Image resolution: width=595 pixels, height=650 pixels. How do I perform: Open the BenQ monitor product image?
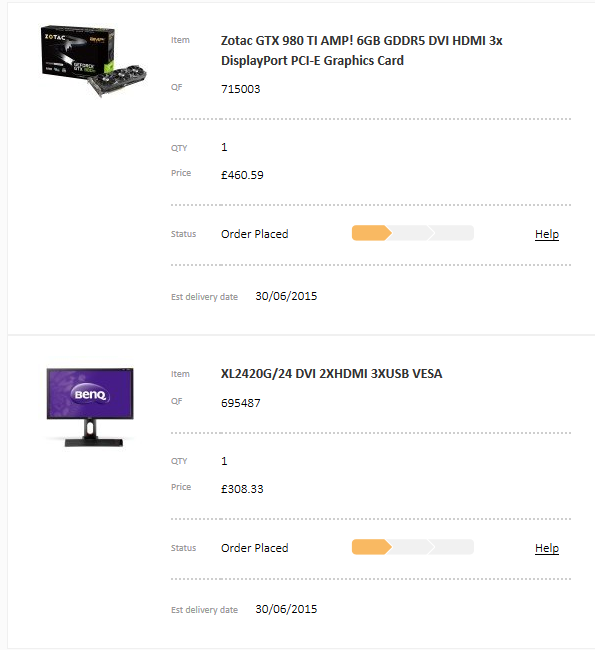(90, 407)
